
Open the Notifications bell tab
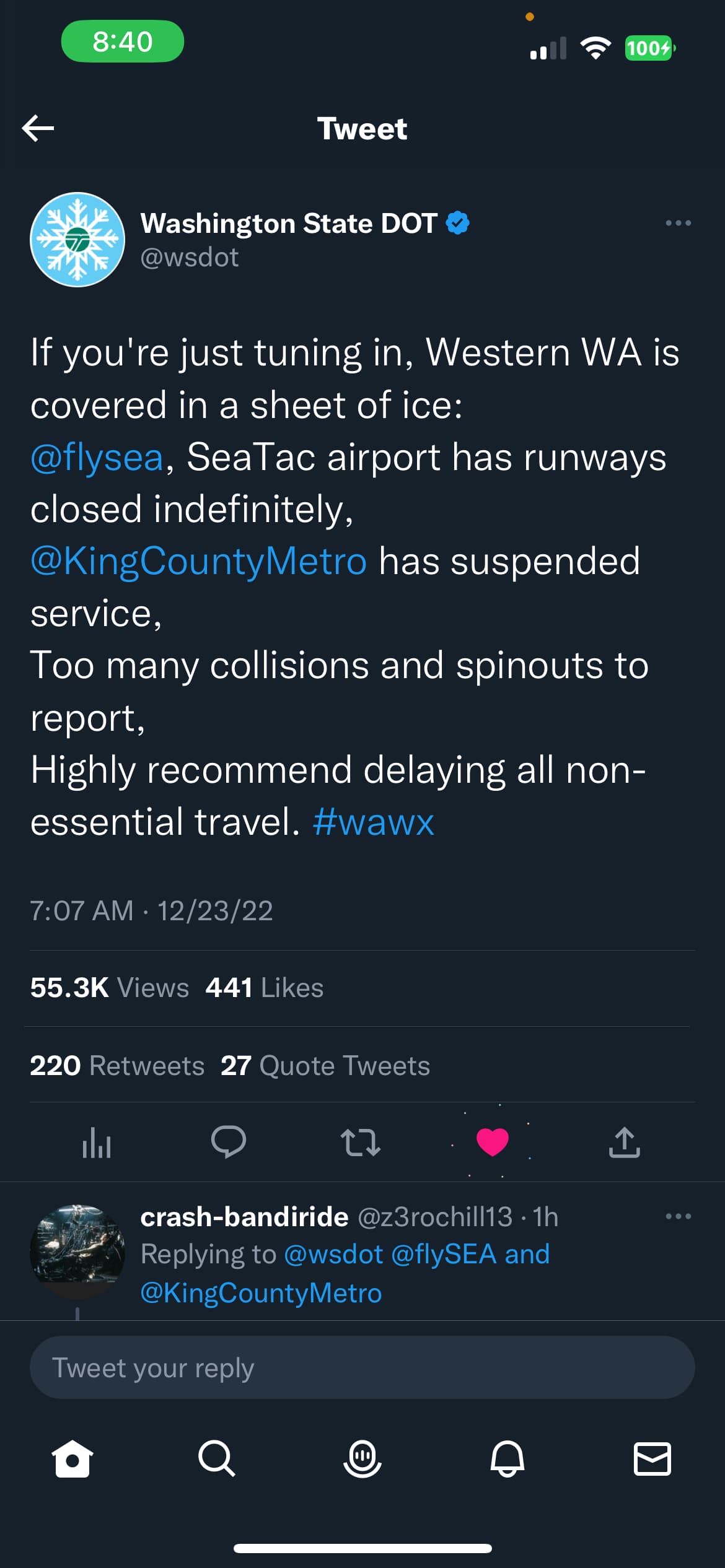click(x=507, y=1459)
